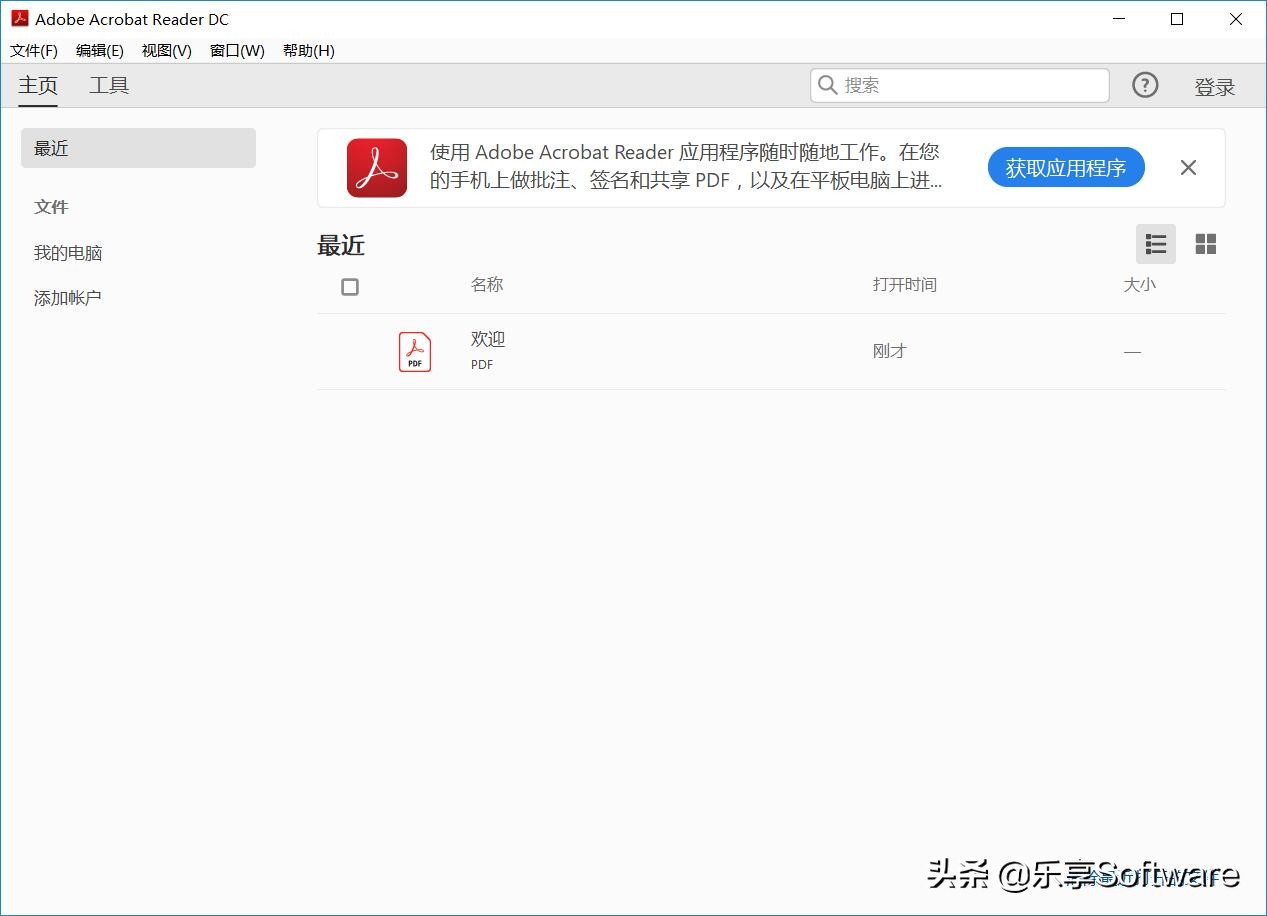
Task: Minimize the Acrobat Reader window
Action: click(x=1118, y=19)
